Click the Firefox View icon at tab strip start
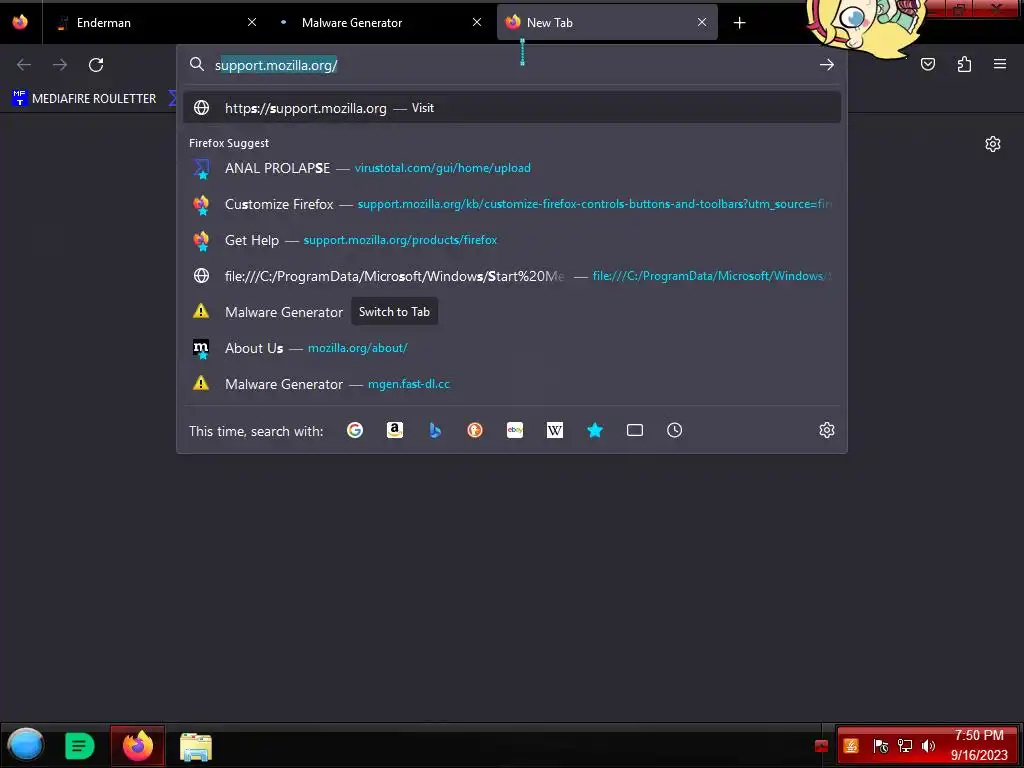1024x768 pixels. pyautogui.click(x=20, y=22)
